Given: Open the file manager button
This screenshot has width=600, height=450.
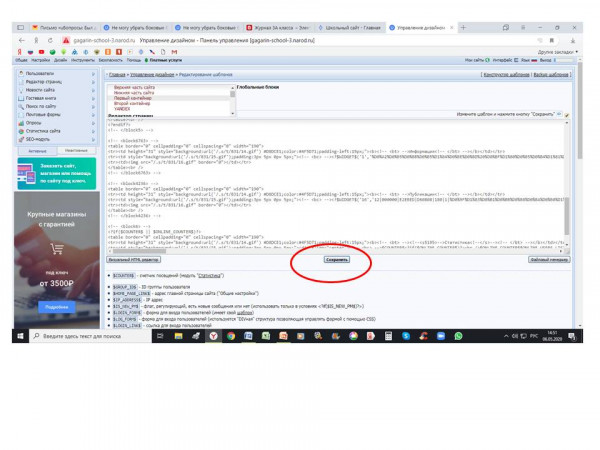Looking at the screenshot, I should pos(549,259).
